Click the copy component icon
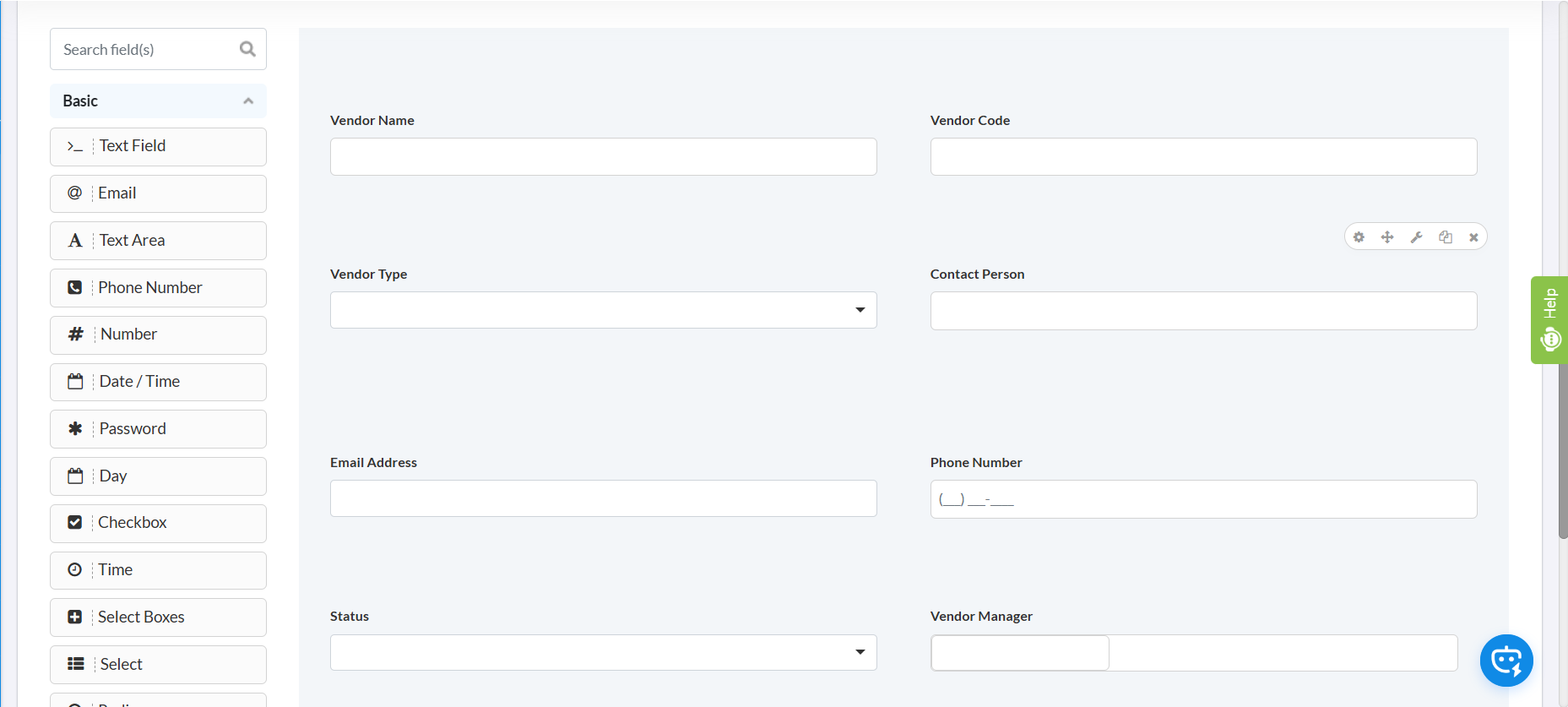 click(x=1446, y=237)
